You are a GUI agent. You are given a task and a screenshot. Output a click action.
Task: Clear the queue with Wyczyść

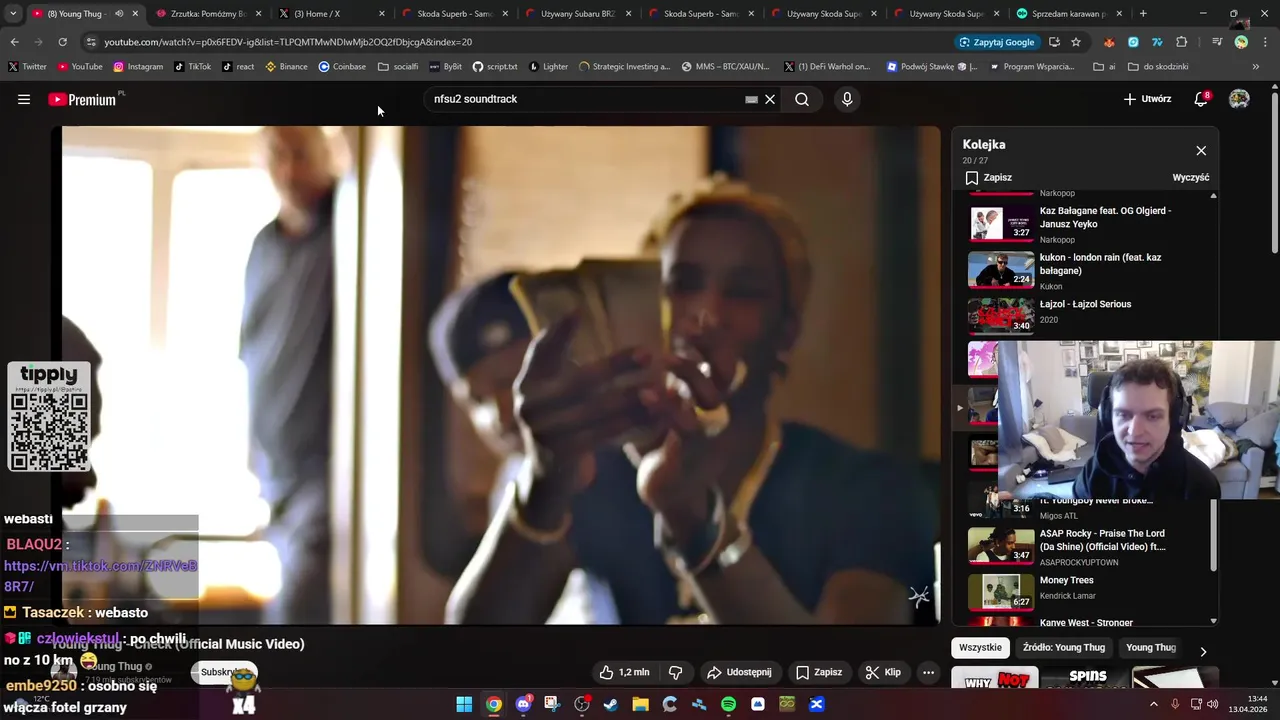tap(1190, 177)
